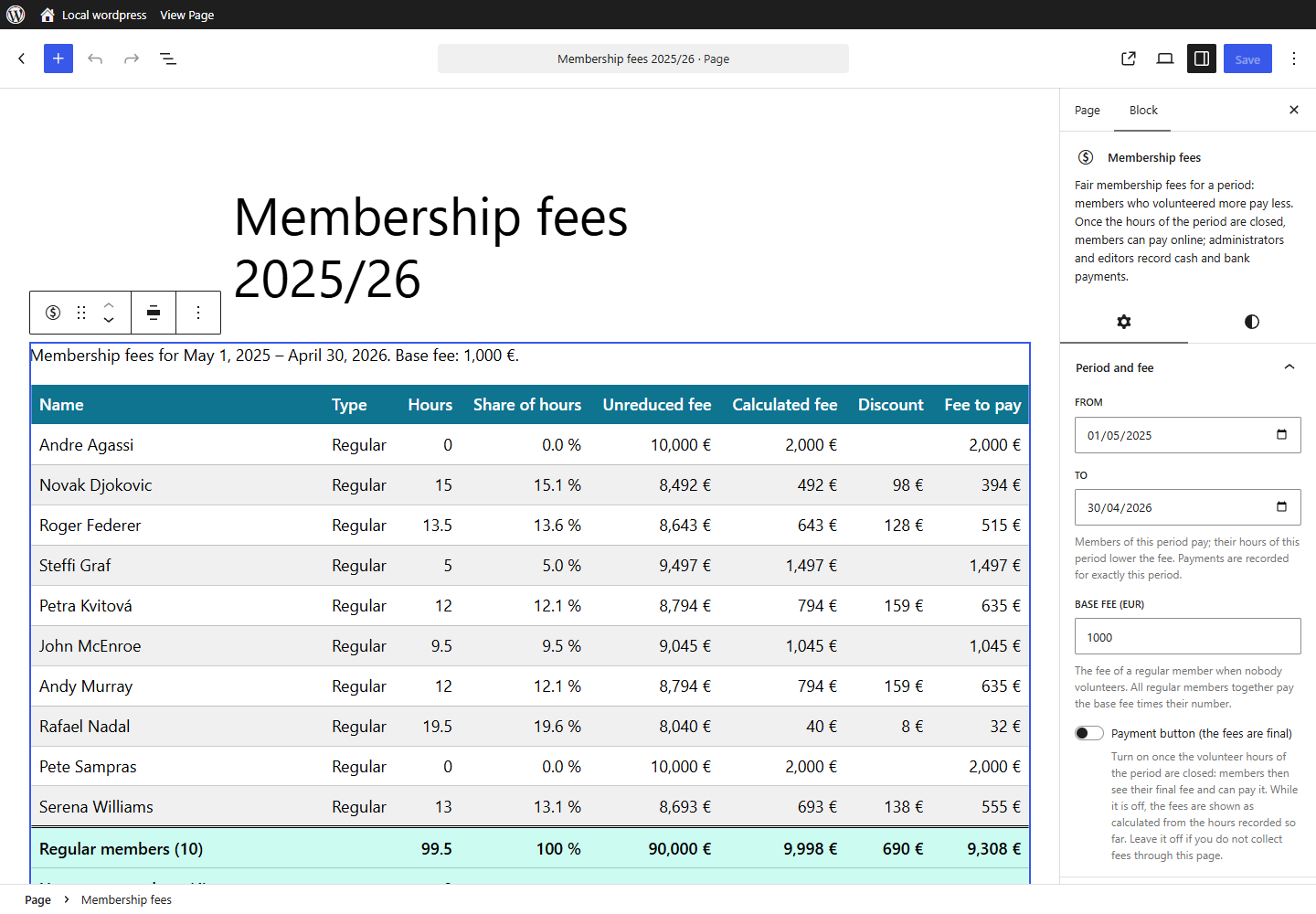Image resolution: width=1316 pixels, height=914 pixels.
Task: Select Membership fees in the bottom breadcrumb
Action: pos(126,899)
